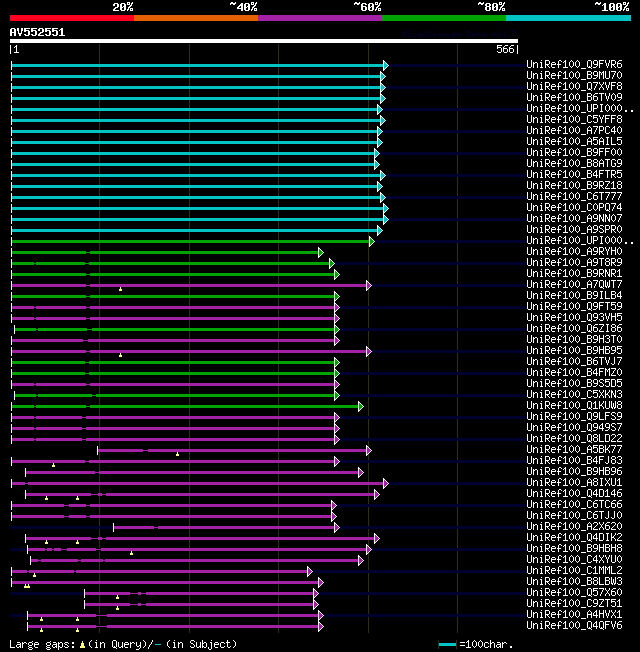Click the white query sequence bar
This screenshot has width=640, height=652.
coord(264,41)
